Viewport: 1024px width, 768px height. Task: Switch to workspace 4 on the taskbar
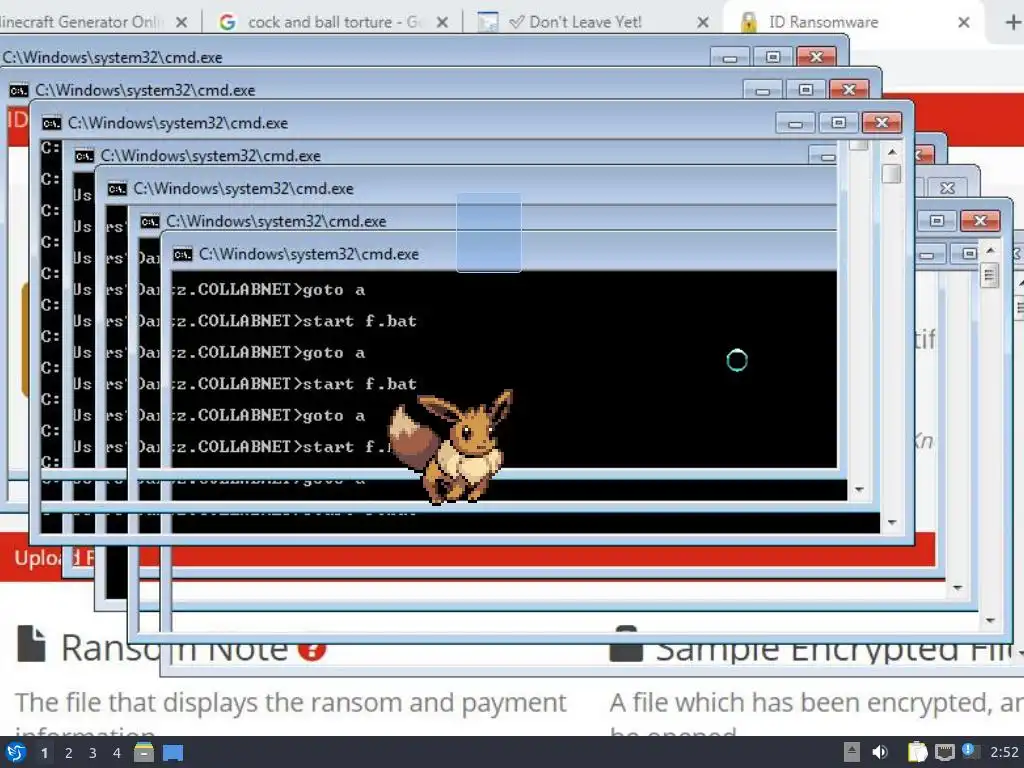tap(117, 753)
